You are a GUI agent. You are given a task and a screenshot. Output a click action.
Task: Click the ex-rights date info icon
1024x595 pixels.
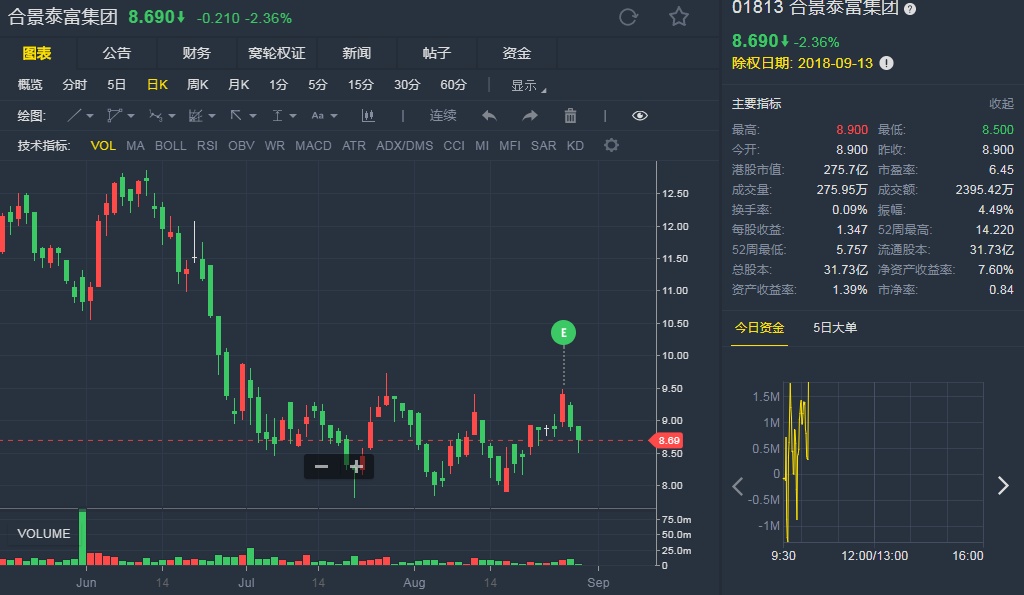886,63
